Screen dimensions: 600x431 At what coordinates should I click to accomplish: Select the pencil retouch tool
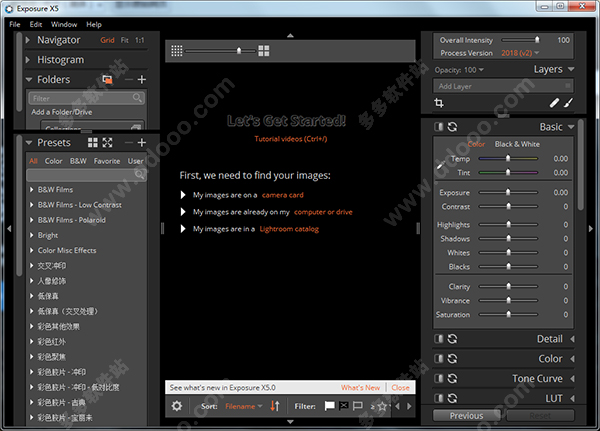point(554,103)
